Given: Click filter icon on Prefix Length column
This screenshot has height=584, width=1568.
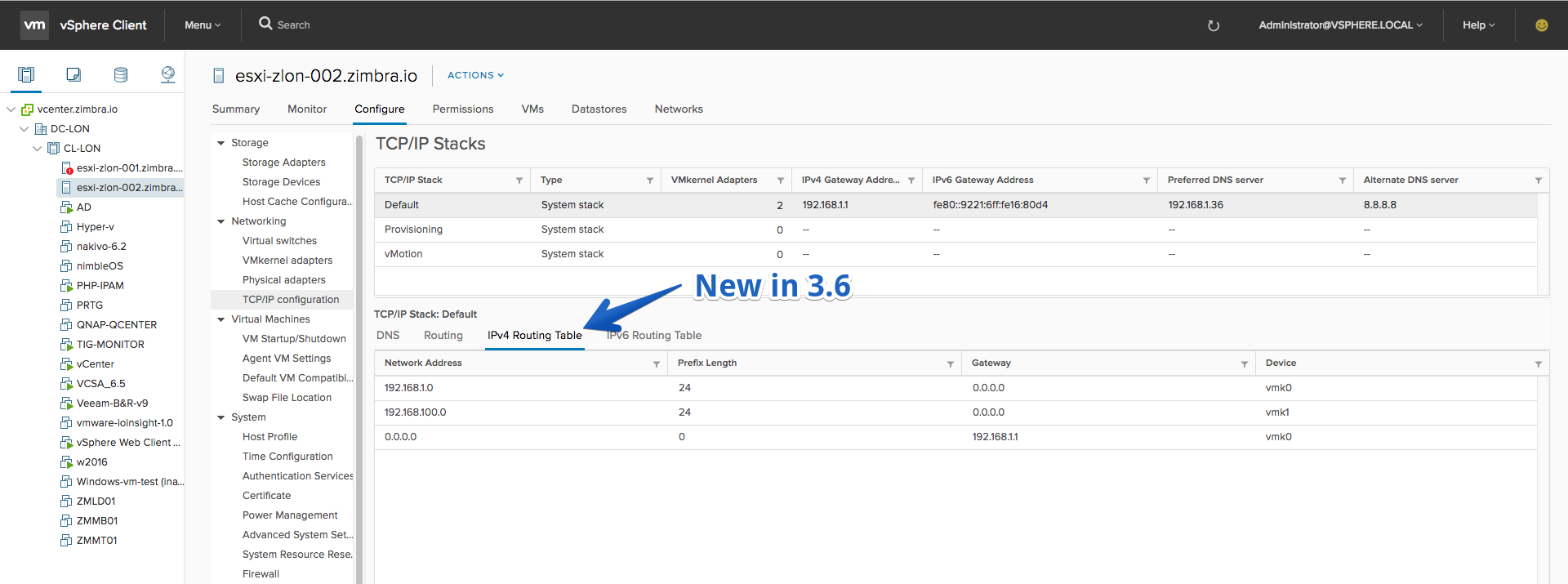Looking at the screenshot, I should pos(951,364).
